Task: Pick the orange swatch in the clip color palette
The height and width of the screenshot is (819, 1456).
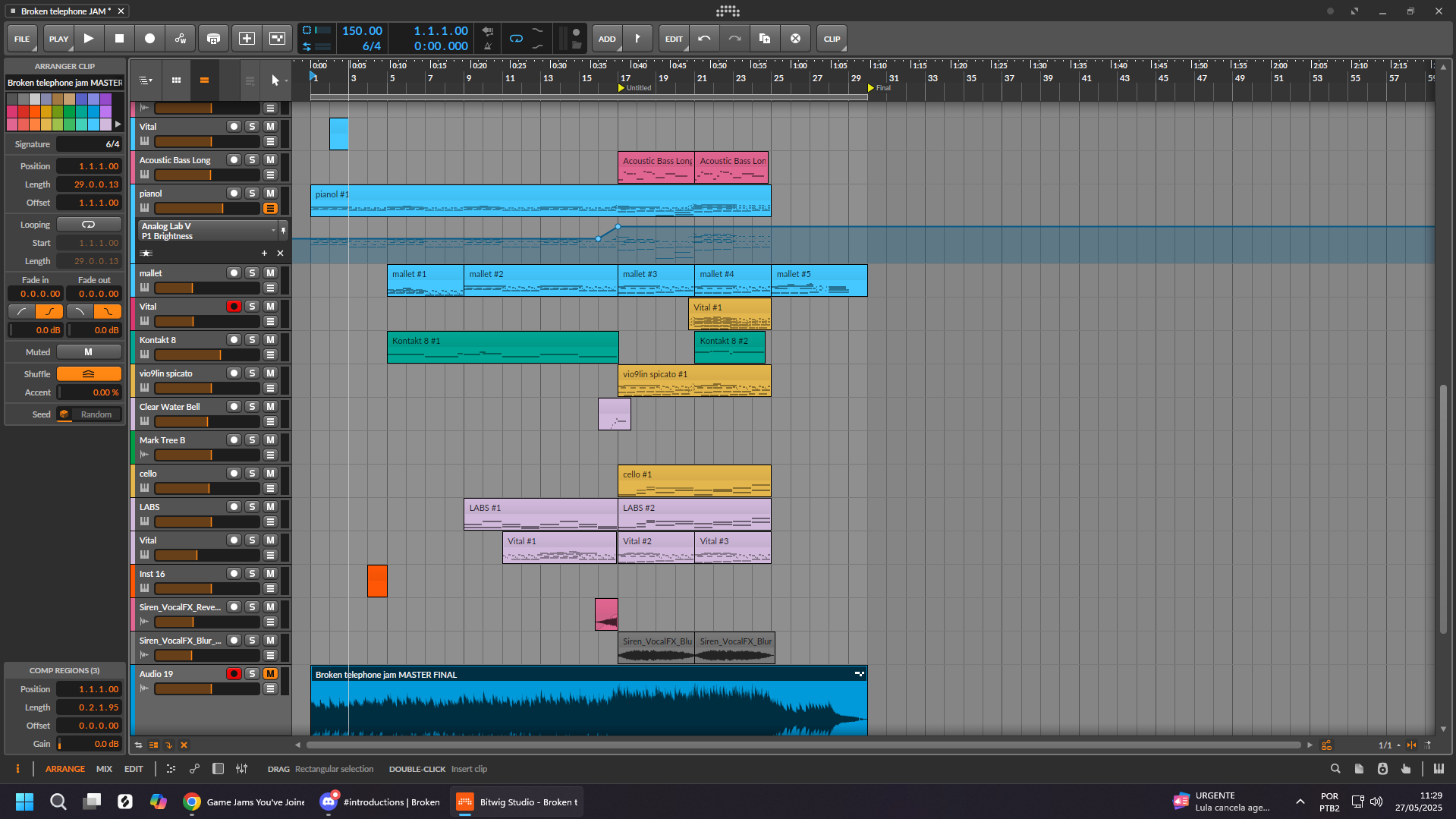Action: 35,112
